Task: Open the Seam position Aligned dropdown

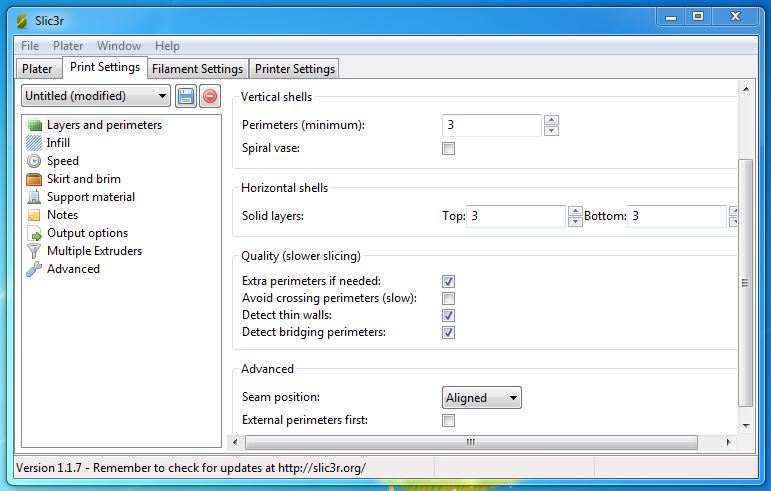Action: click(x=481, y=398)
